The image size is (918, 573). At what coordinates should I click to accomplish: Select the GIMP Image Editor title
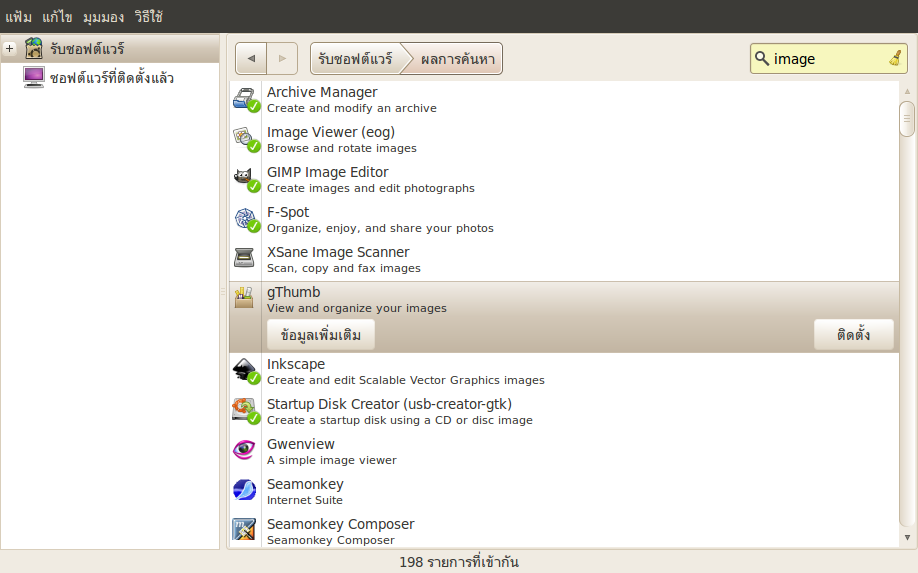coord(327,172)
